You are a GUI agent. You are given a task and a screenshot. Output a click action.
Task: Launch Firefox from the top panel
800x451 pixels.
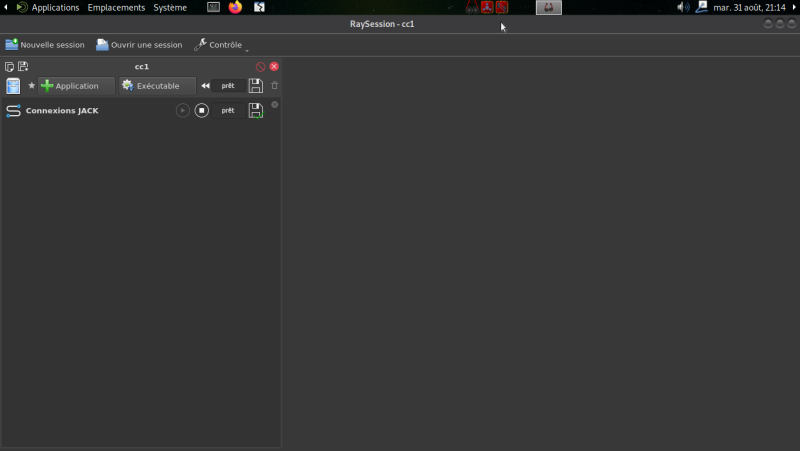coord(235,7)
